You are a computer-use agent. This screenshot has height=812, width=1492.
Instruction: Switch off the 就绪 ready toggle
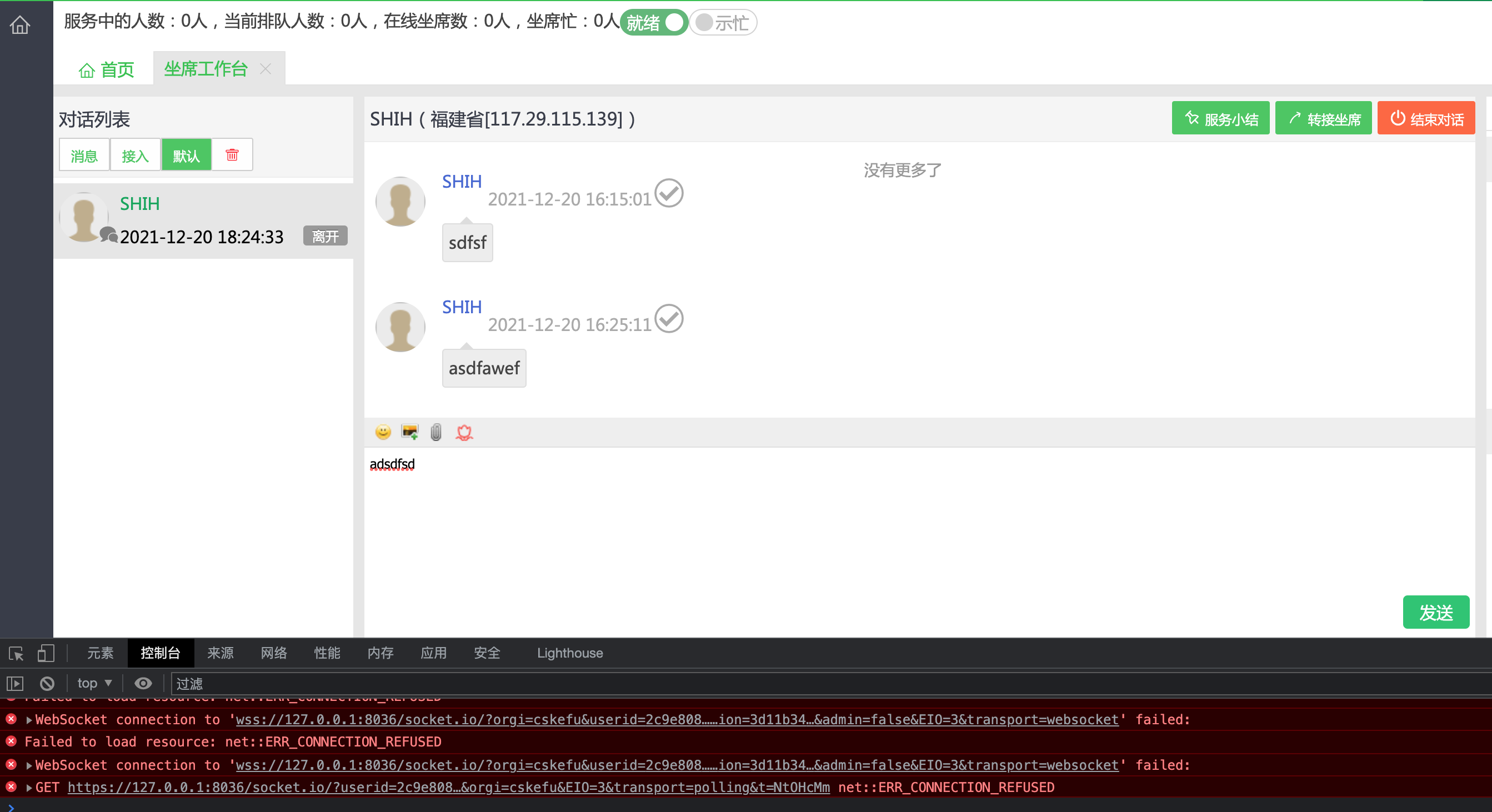[x=654, y=23]
